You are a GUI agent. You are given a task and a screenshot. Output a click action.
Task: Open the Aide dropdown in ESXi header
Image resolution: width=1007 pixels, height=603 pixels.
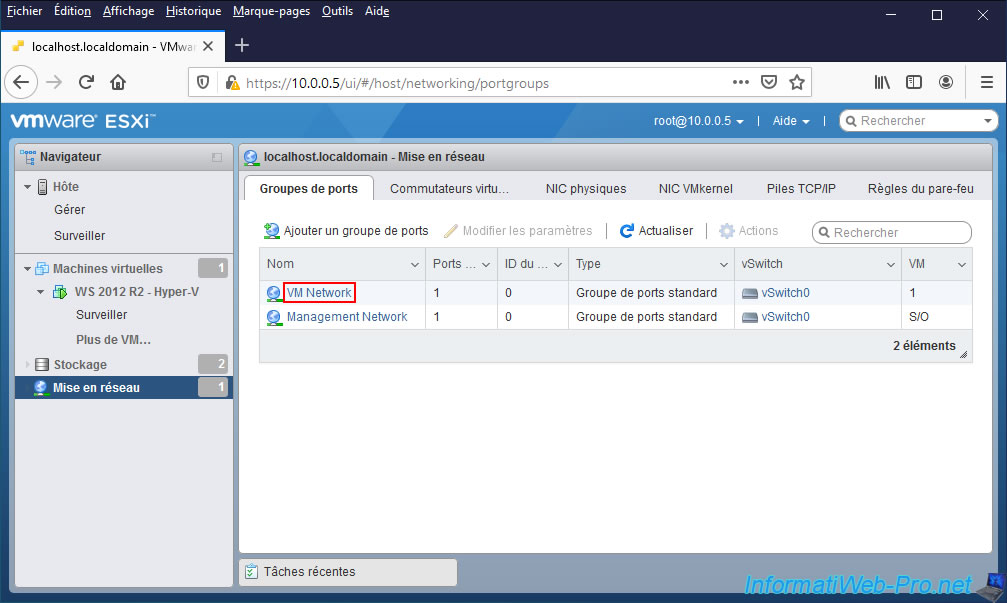[791, 121]
